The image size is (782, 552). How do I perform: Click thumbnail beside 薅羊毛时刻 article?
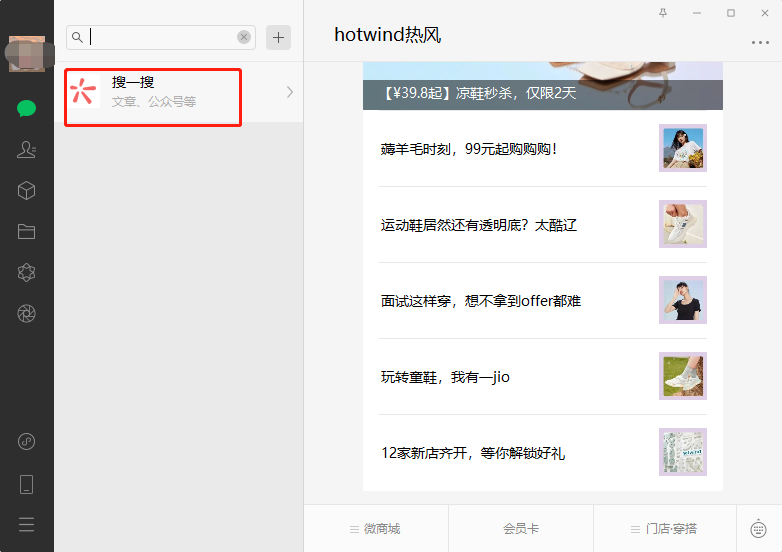click(x=683, y=148)
